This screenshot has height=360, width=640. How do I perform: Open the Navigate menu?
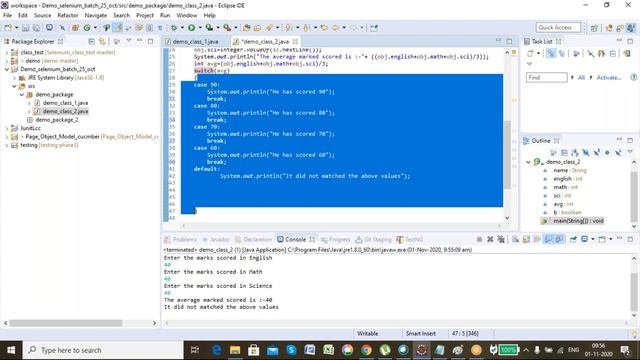click(x=96, y=15)
